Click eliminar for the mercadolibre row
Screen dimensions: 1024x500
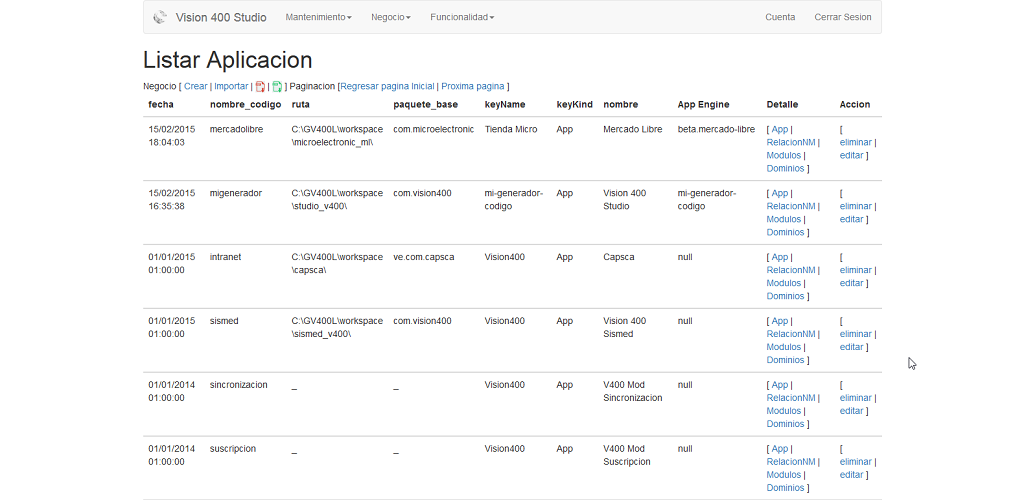856,142
